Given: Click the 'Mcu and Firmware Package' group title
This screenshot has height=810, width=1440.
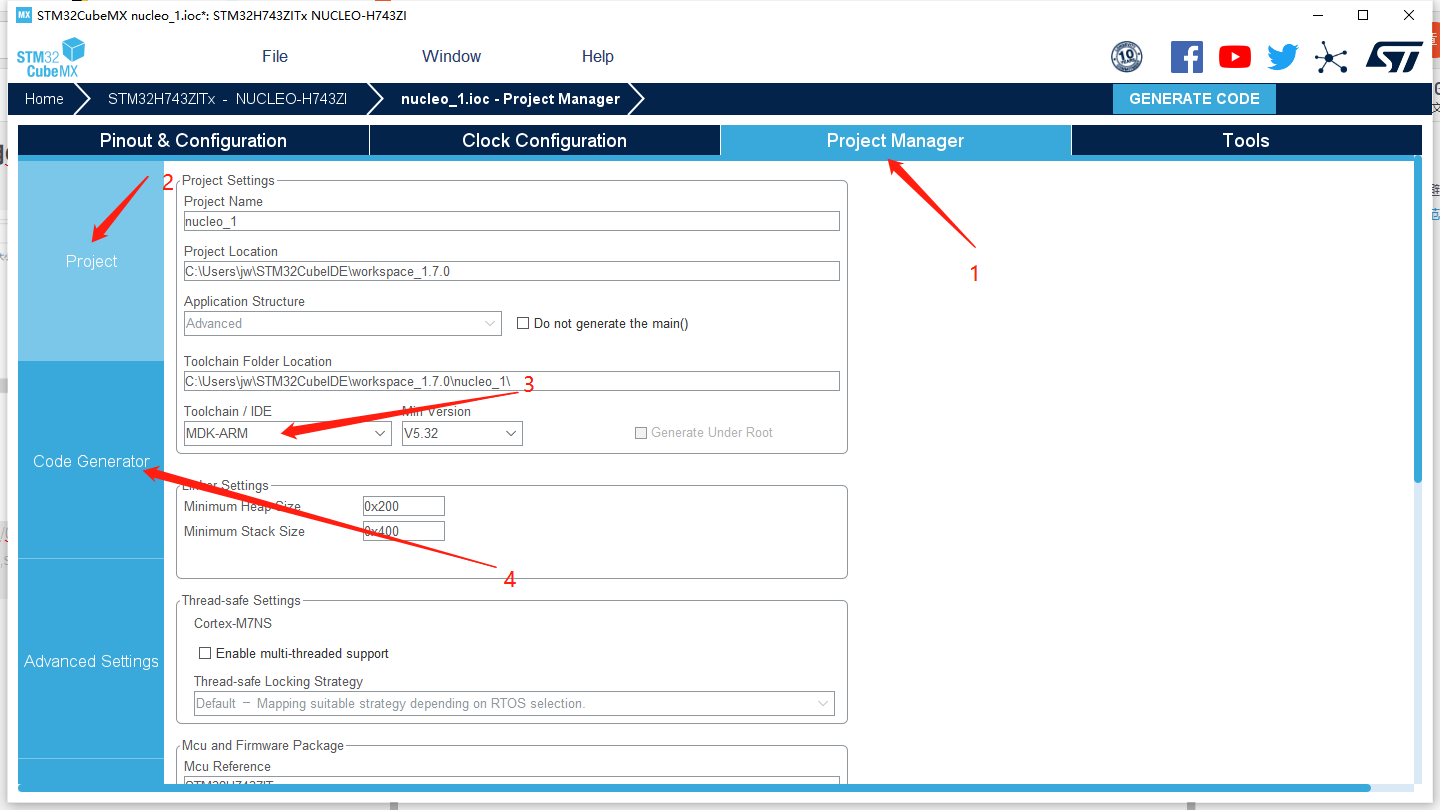Looking at the screenshot, I should (x=263, y=745).
